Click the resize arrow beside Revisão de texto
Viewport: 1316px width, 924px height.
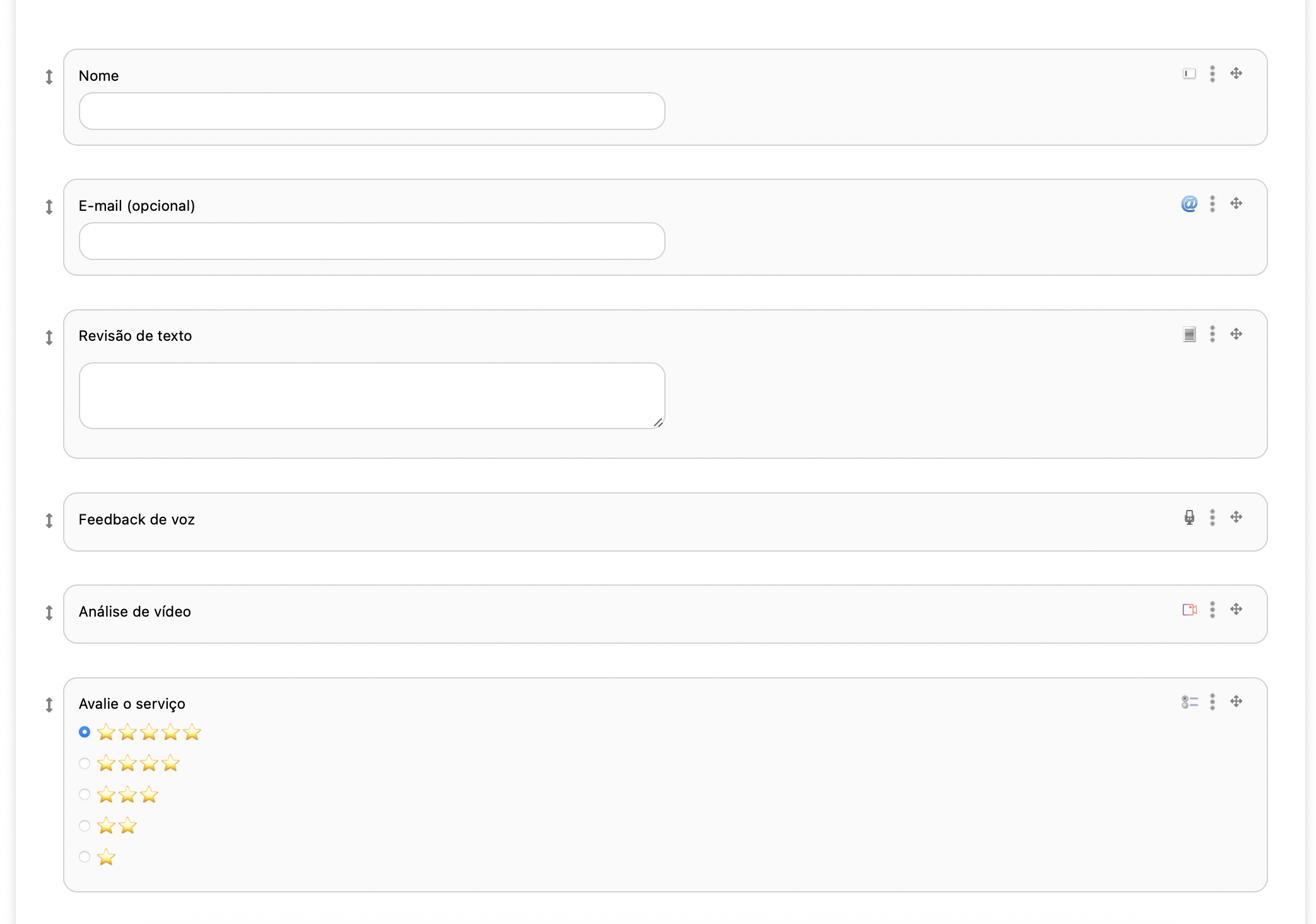pos(49,338)
